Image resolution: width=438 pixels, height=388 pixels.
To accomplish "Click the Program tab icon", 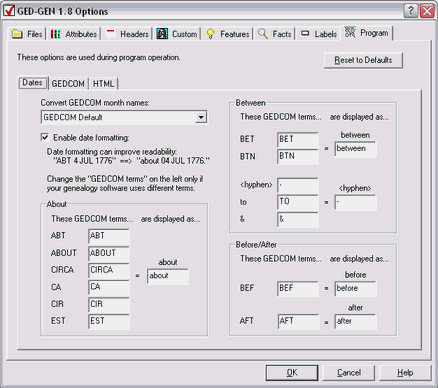I will 350,32.
